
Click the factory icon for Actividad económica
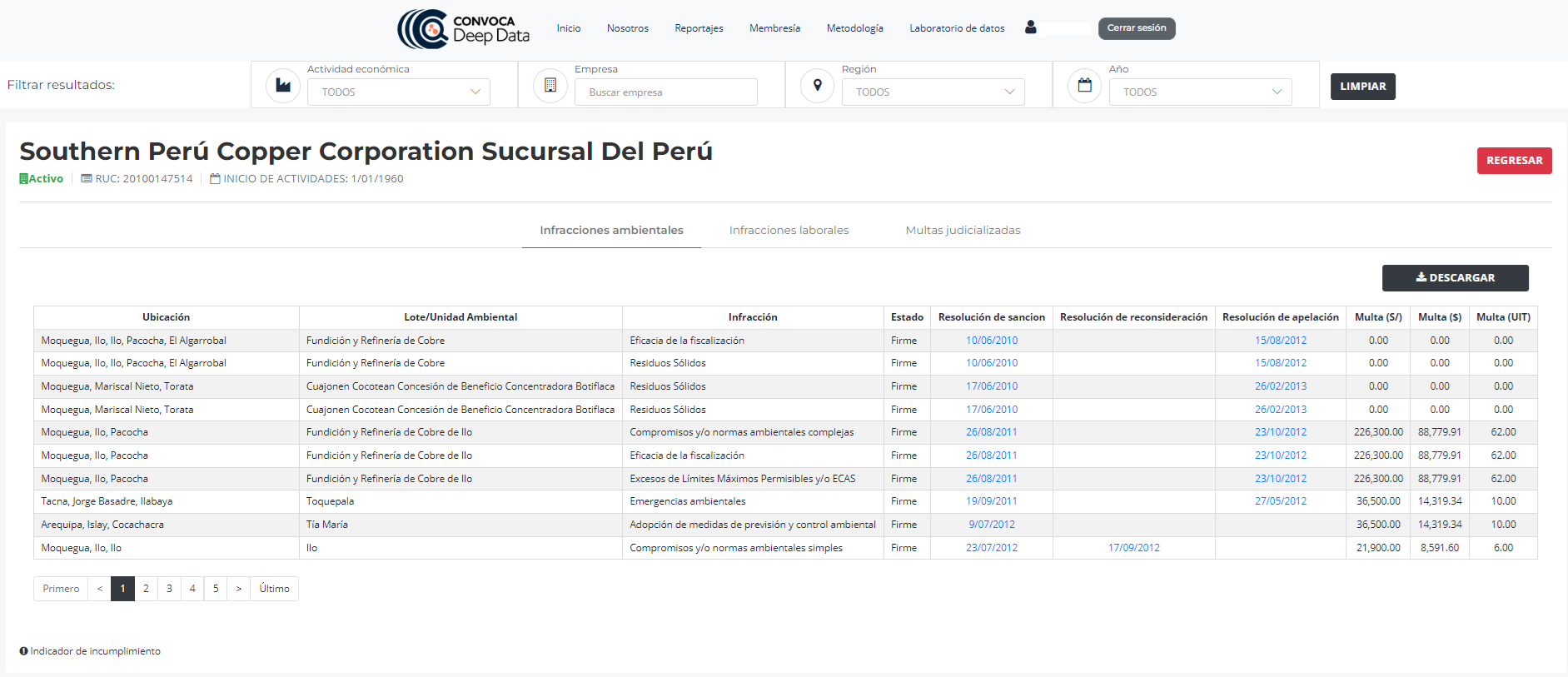click(283, 86)
